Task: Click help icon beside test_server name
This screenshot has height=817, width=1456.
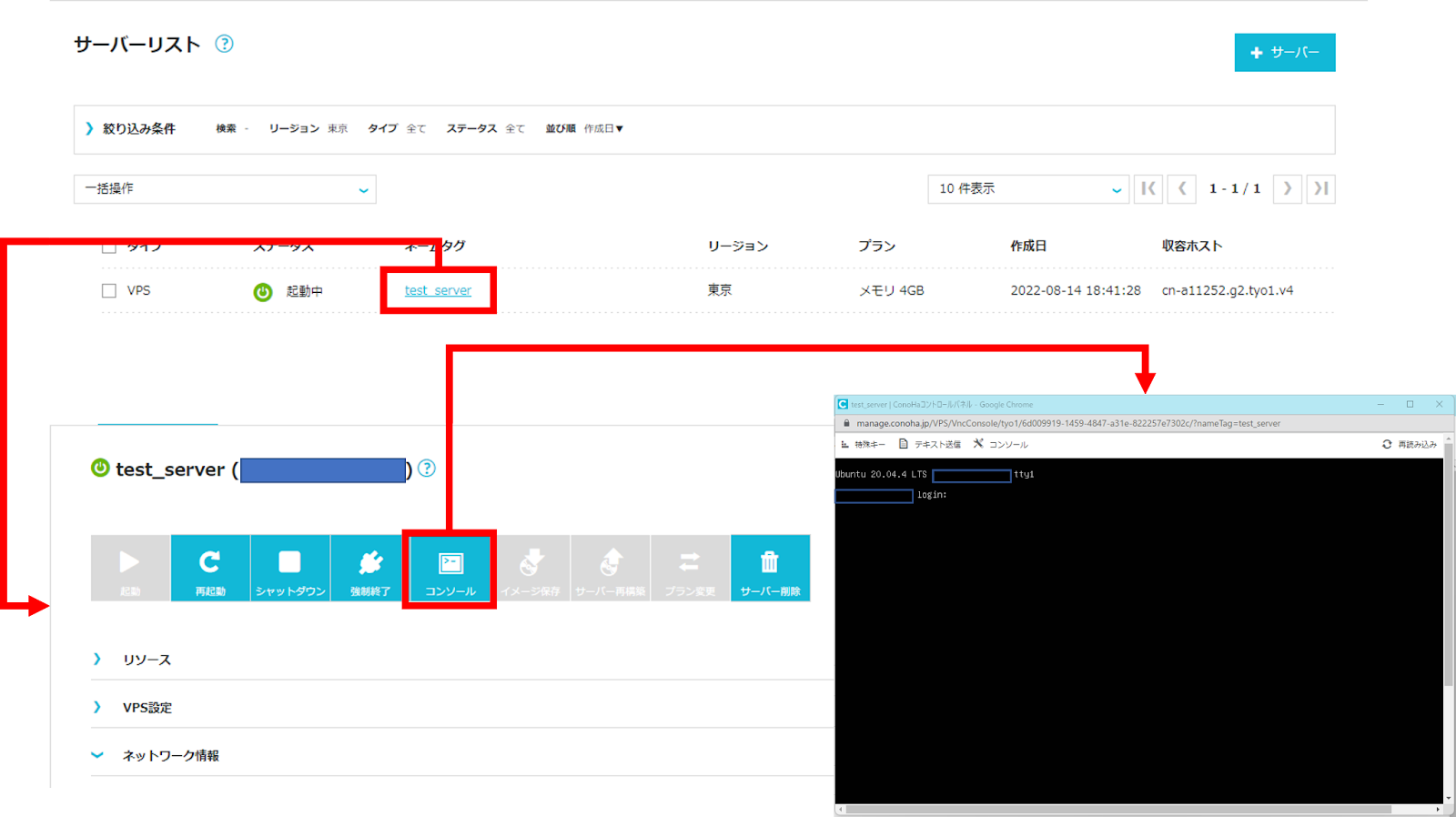Action: [x=427, y=469]
